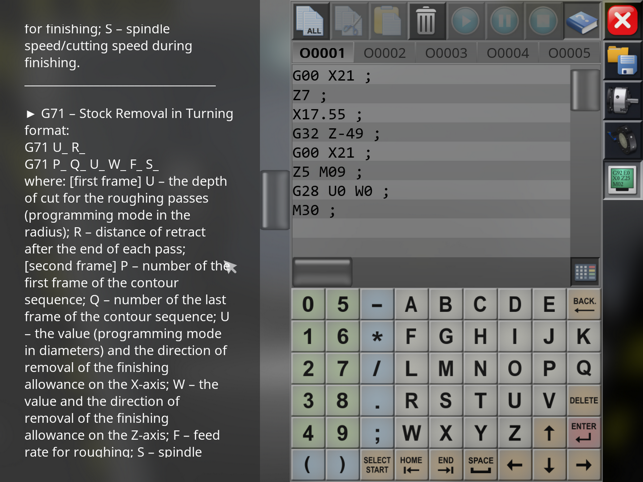The image size is (643, 482).
Task: Open the cutting tool turret icon
Action: coord(622,141)
